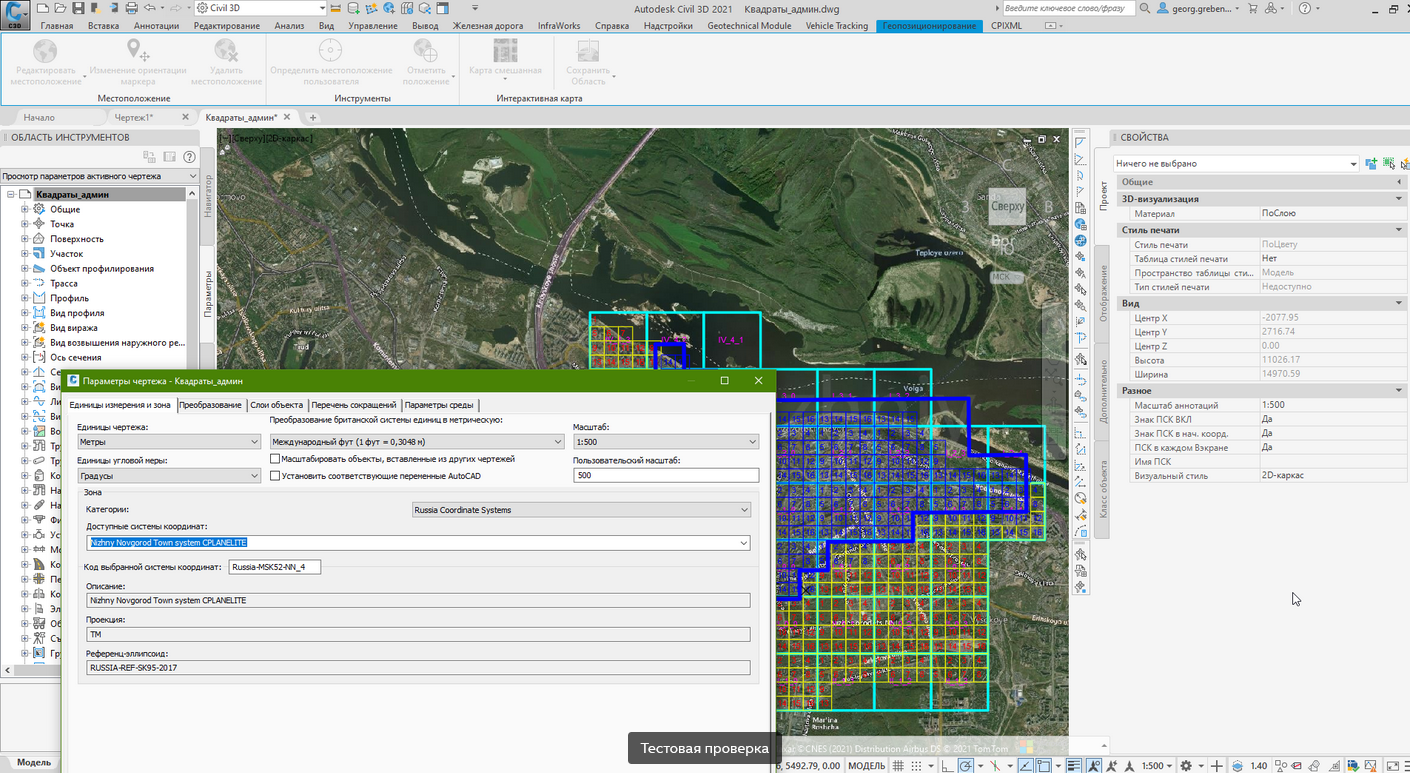This screenshot has height=773, width=1410.
Task: Open the Civil 3D application menu button
Action: (16, 13)
